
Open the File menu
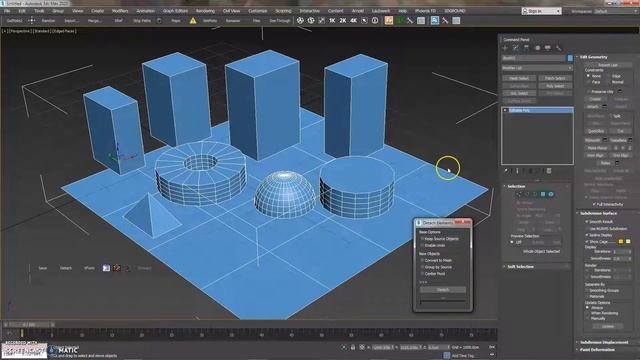pyautogui.click(x=7, y=11)
